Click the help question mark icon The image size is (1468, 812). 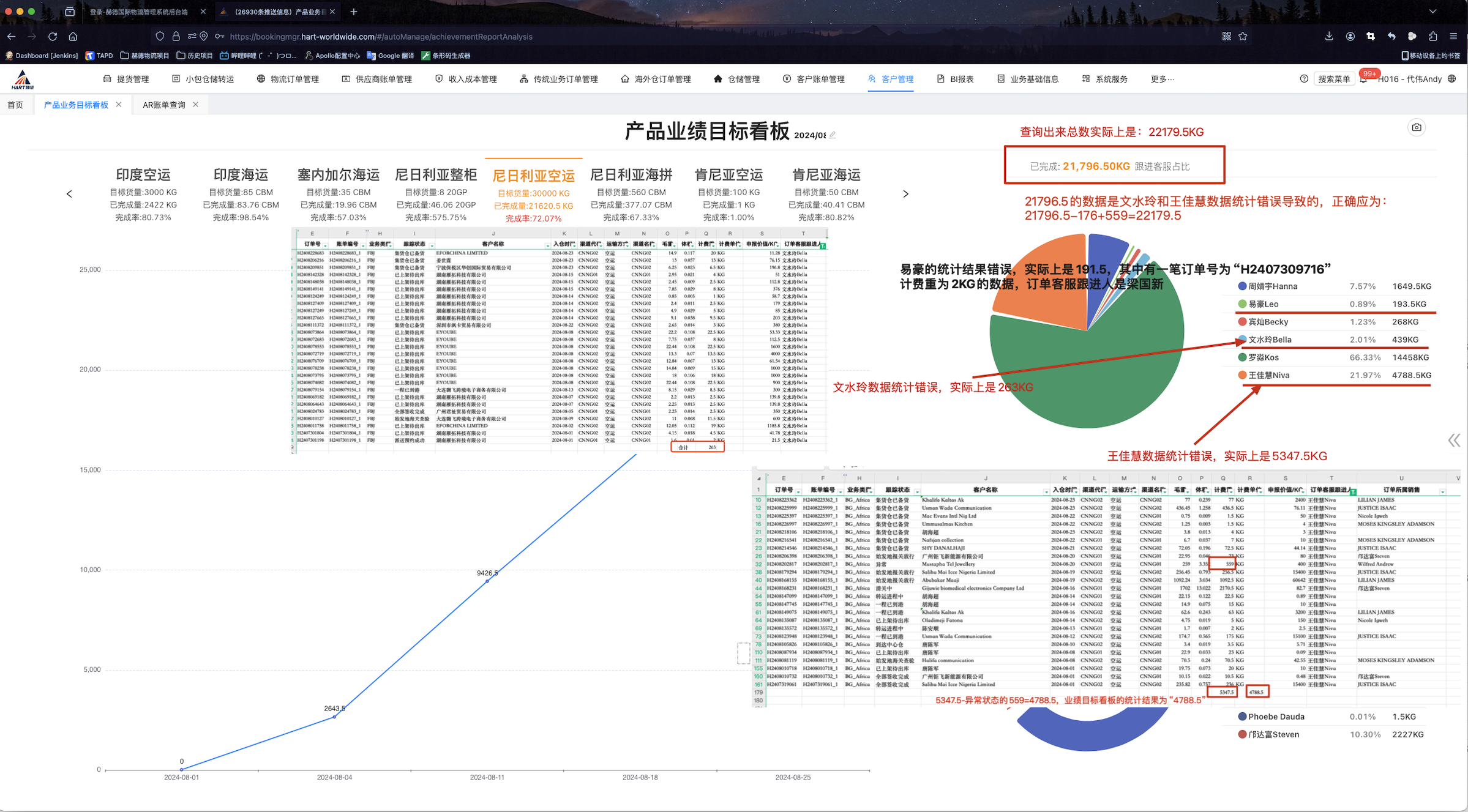1304,79
